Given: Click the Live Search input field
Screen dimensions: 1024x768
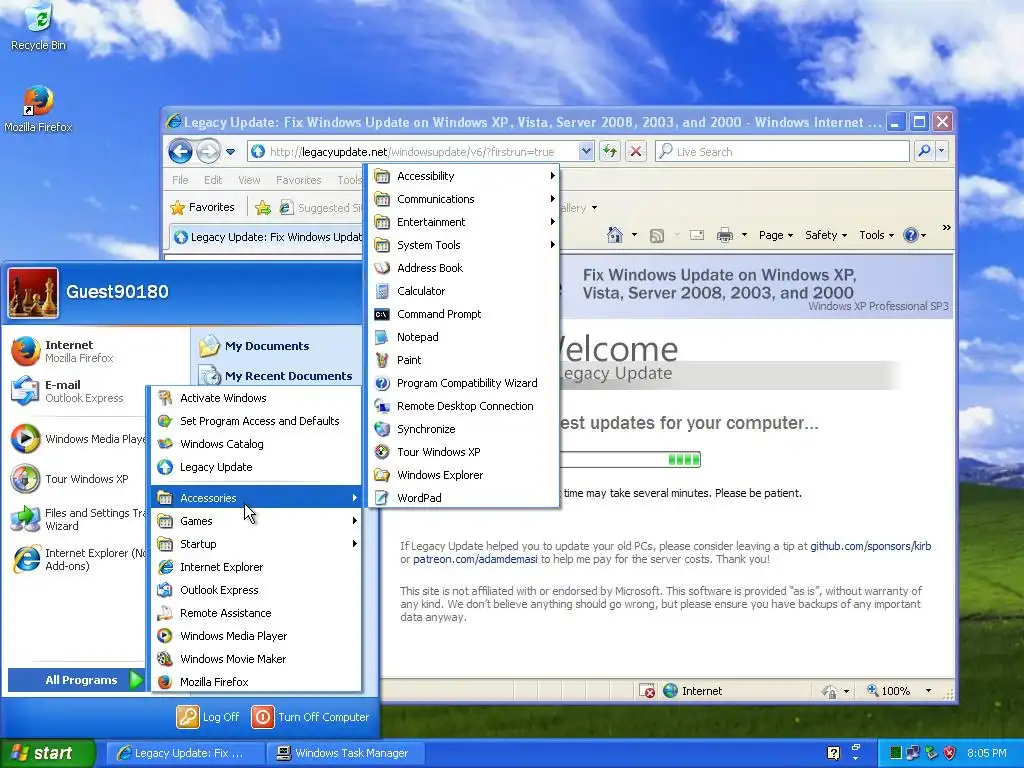Looking at the screenshot, I should (782, 152).
